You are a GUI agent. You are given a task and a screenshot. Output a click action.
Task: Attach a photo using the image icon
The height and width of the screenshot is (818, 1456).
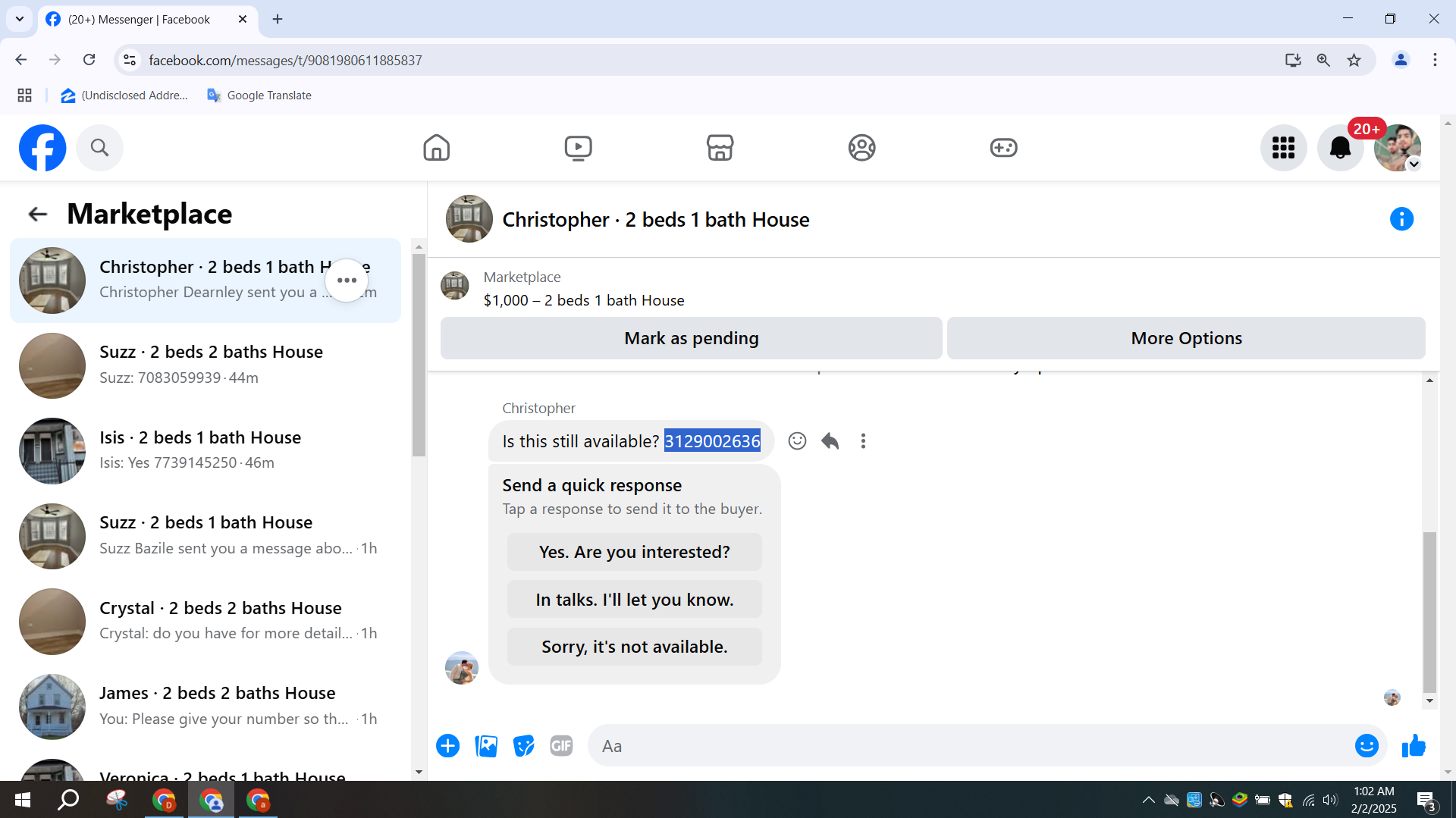point(486,746)
